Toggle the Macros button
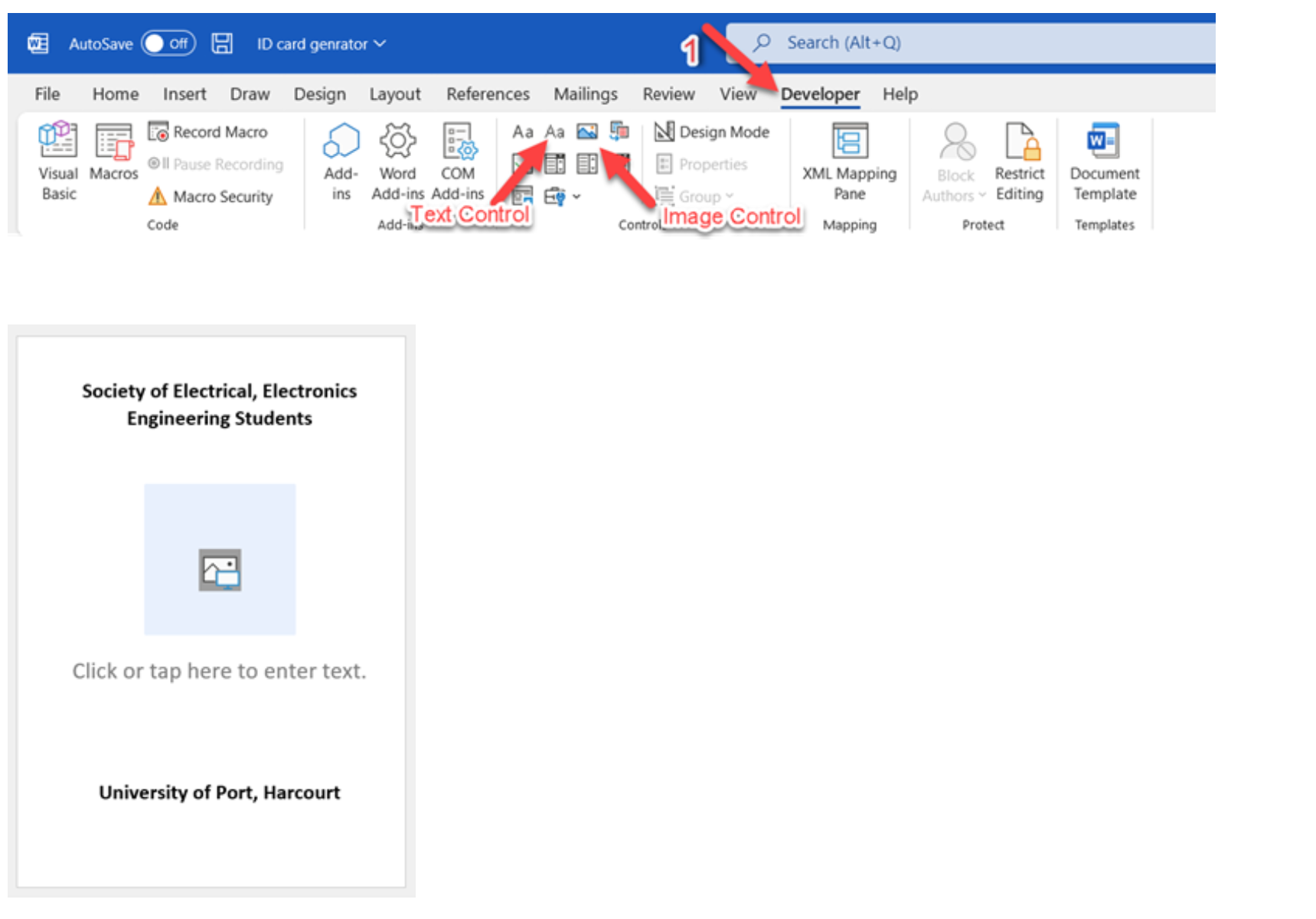This screenshot has width=1316, height=919. coord(113,157)
